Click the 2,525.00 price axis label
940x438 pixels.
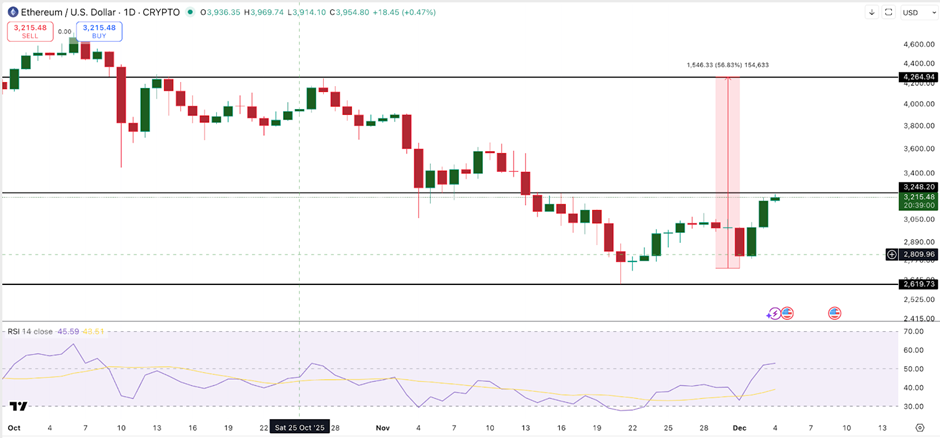[x=917, y=299]
